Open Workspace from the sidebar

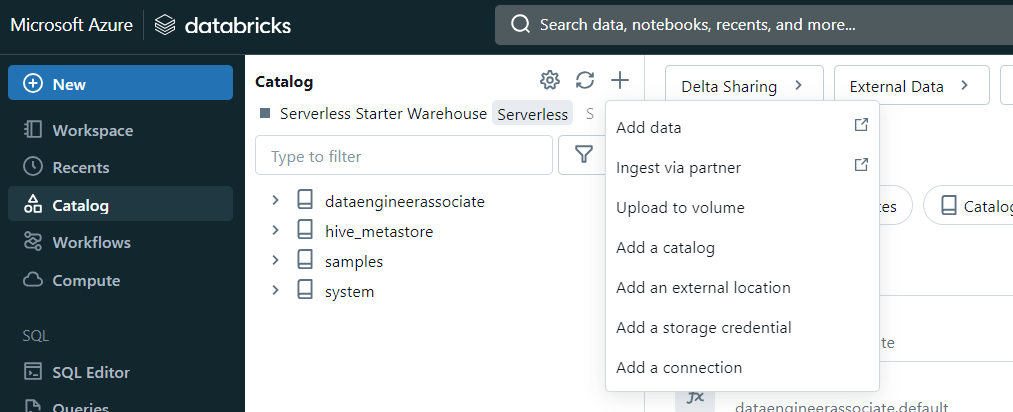tap(92, 130)
